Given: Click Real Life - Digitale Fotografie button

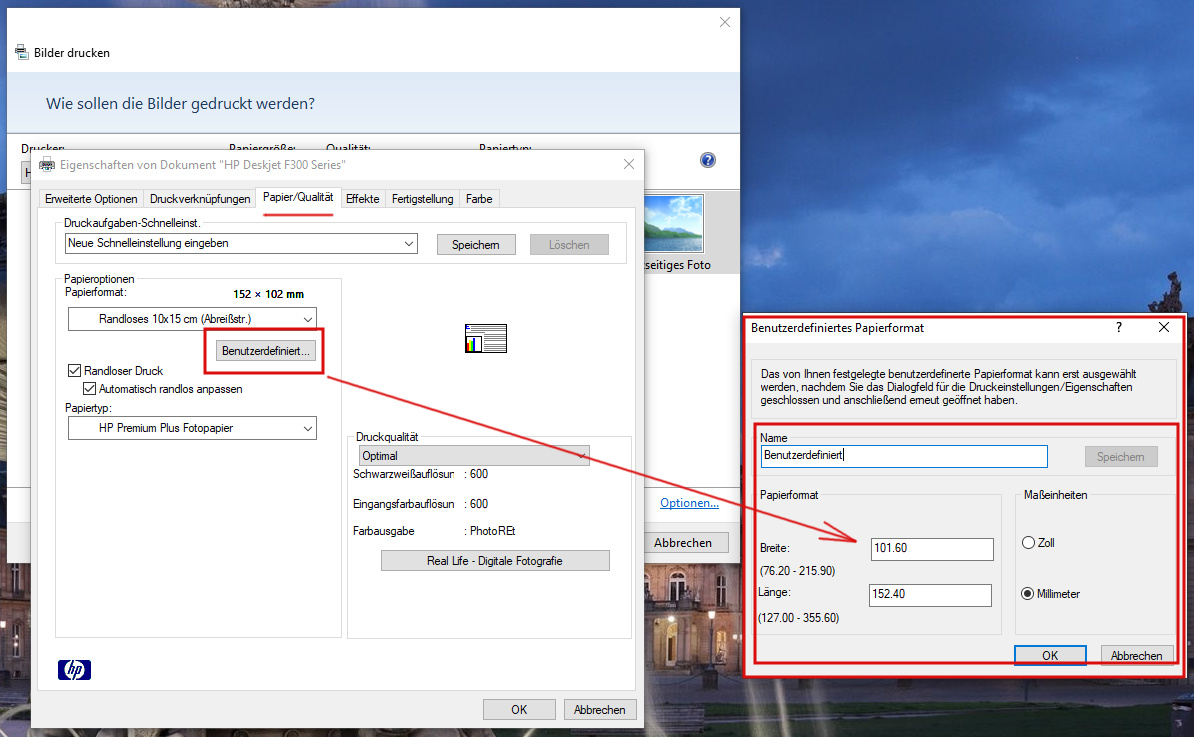Looking at the screenshot, I should (x=495, y=560).
